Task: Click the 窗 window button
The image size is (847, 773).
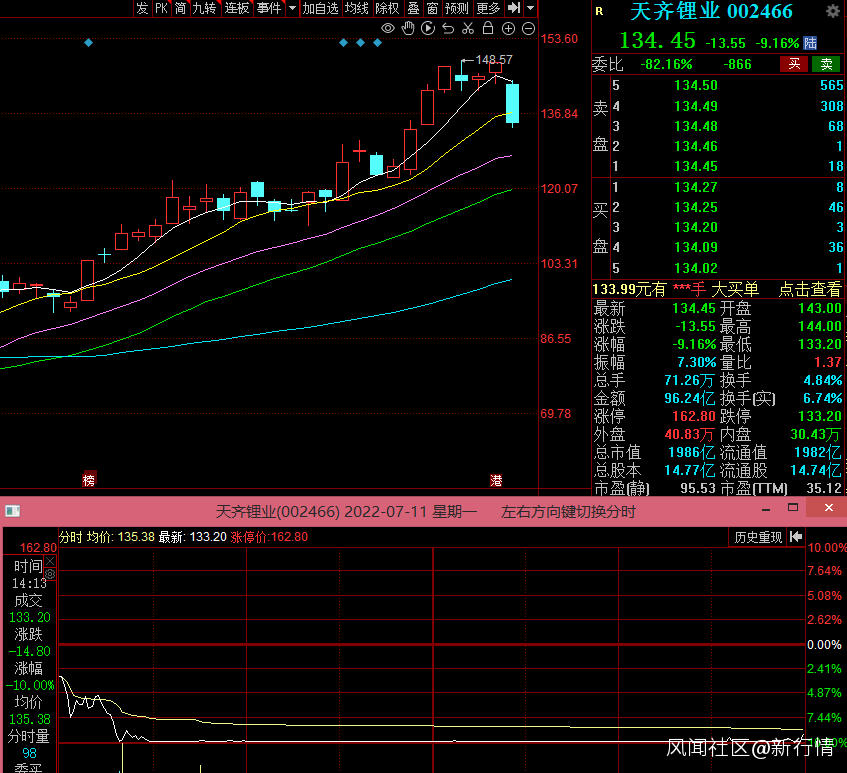Action: [x=432, y=8]
